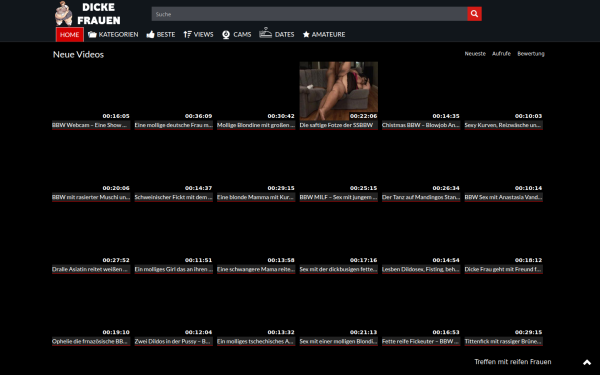Open video 'Ophelie die frnazösische BB...'
This screenshot has height=375, width=600.
point(91,341)
